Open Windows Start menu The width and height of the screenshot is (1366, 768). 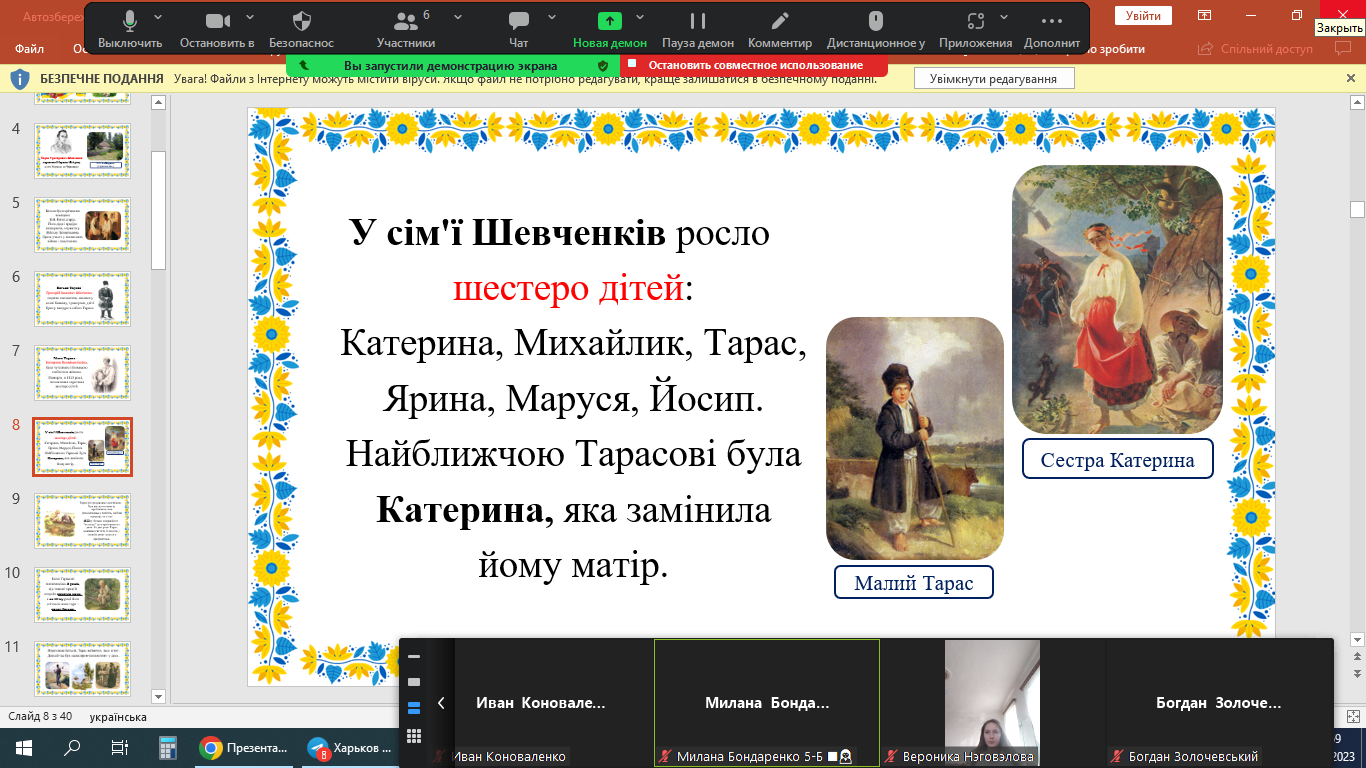coord(24,747)
